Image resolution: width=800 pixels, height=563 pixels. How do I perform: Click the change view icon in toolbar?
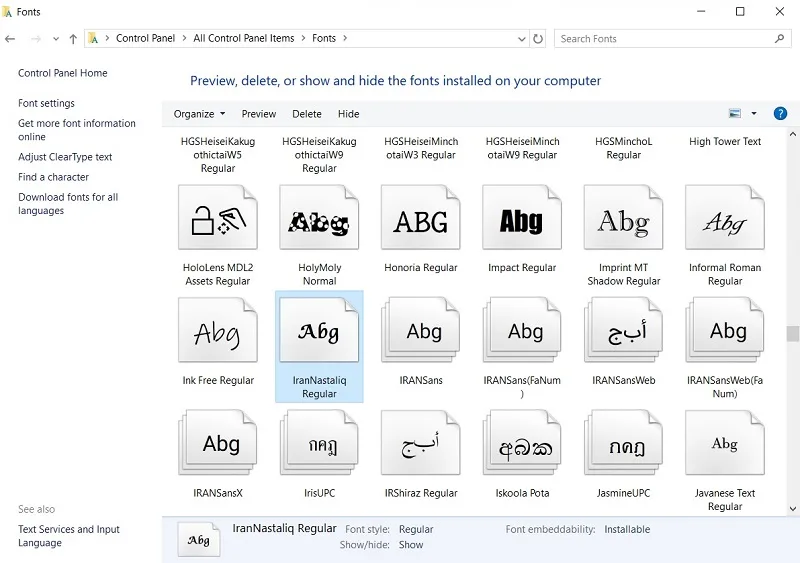735,113
